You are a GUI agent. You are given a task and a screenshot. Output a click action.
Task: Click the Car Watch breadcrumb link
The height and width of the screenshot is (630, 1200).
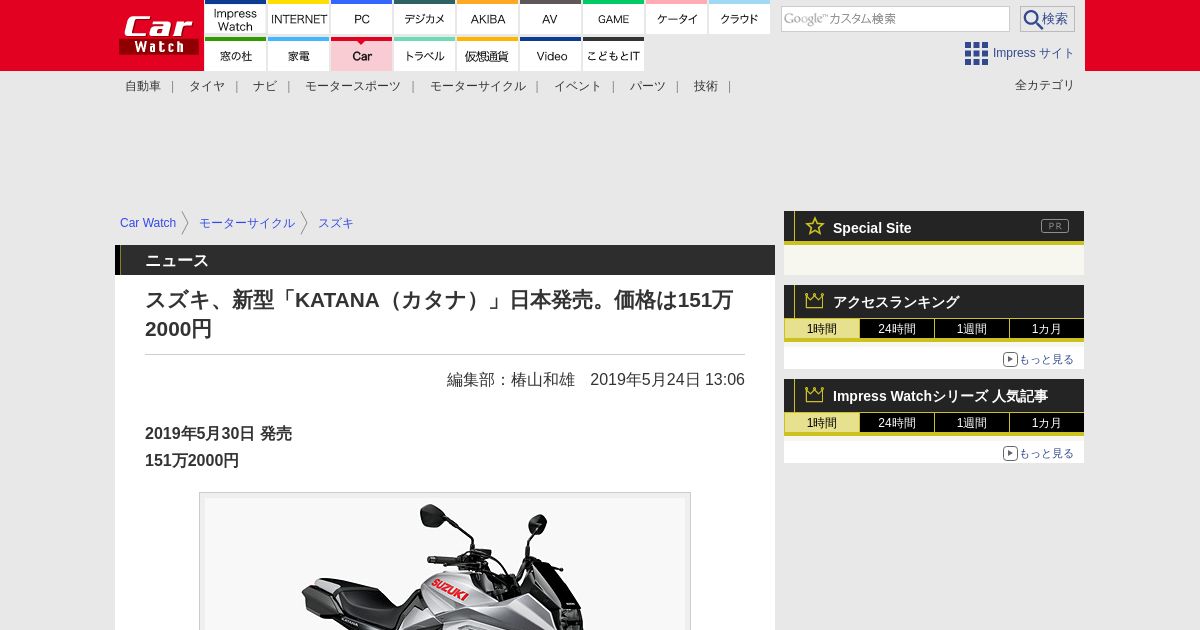pos(148,223)
